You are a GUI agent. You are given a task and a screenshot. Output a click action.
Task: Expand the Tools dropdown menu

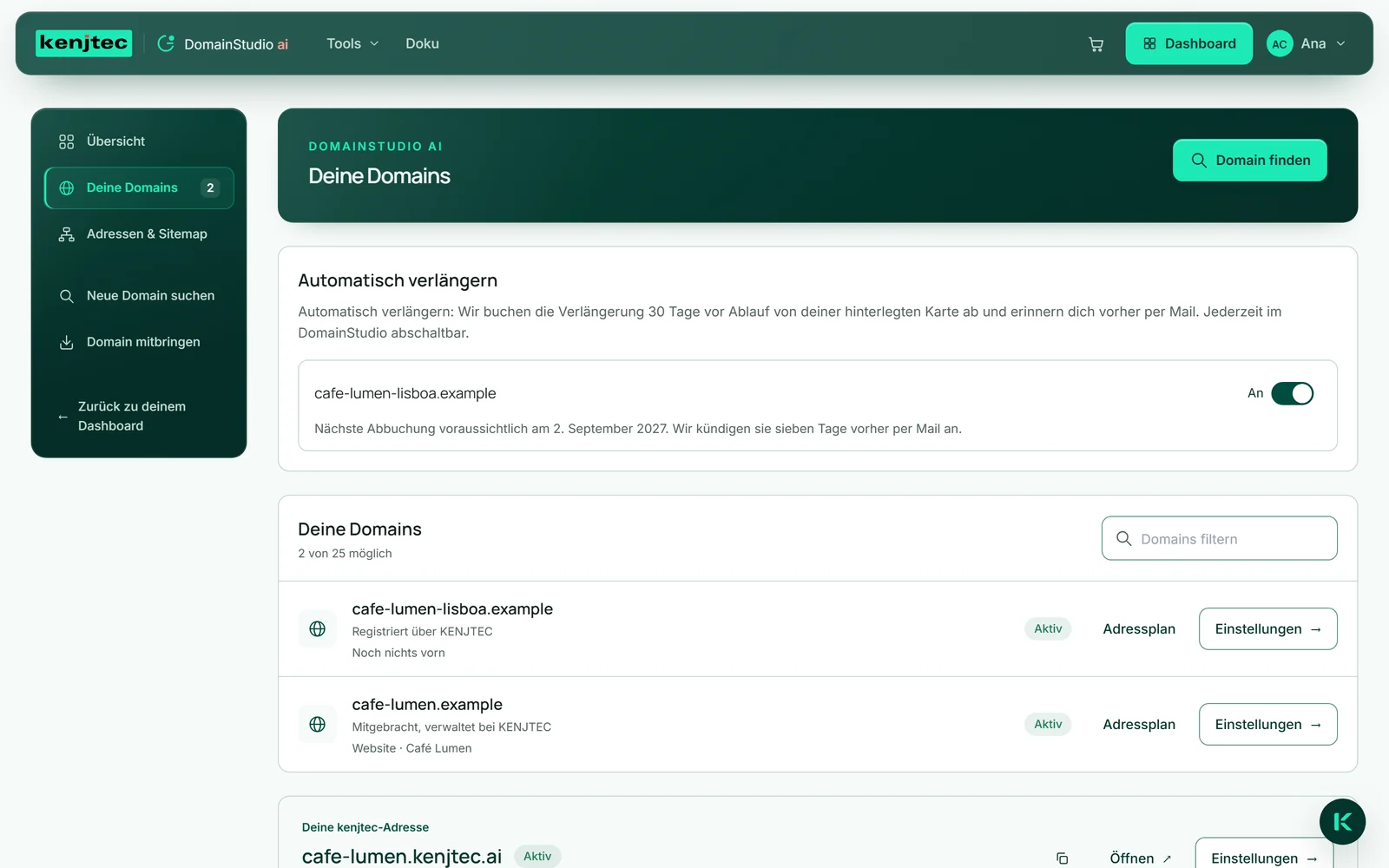click(352, 43)
